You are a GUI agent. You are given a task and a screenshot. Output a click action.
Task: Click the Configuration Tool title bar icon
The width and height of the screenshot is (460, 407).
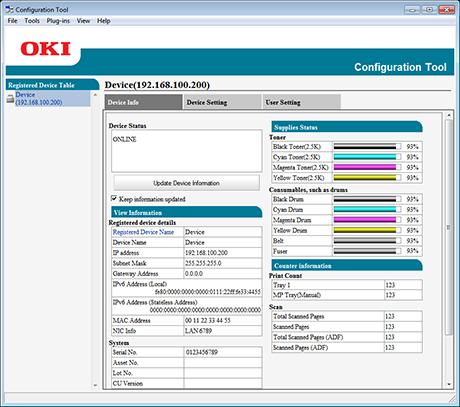point(9,9)
